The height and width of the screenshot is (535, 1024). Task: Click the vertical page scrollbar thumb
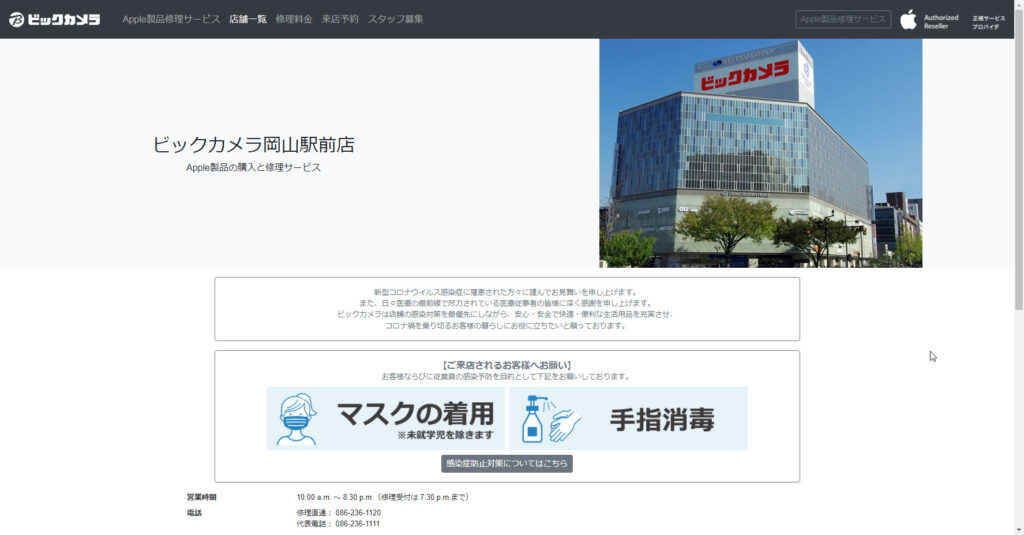click(1019, 160)
